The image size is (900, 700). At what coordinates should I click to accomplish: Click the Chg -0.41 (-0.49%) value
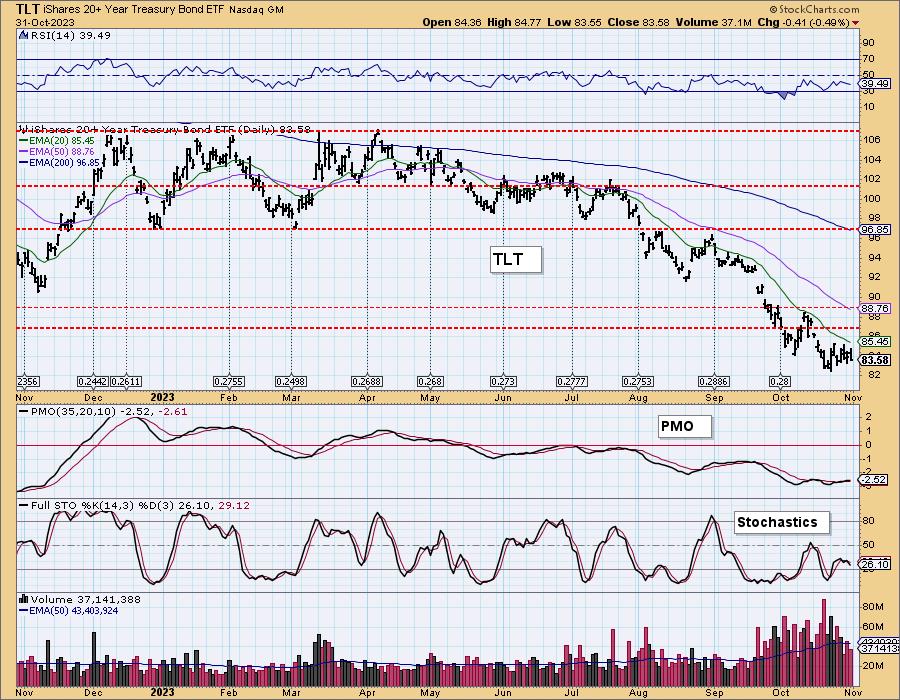[x=803, y=22]
